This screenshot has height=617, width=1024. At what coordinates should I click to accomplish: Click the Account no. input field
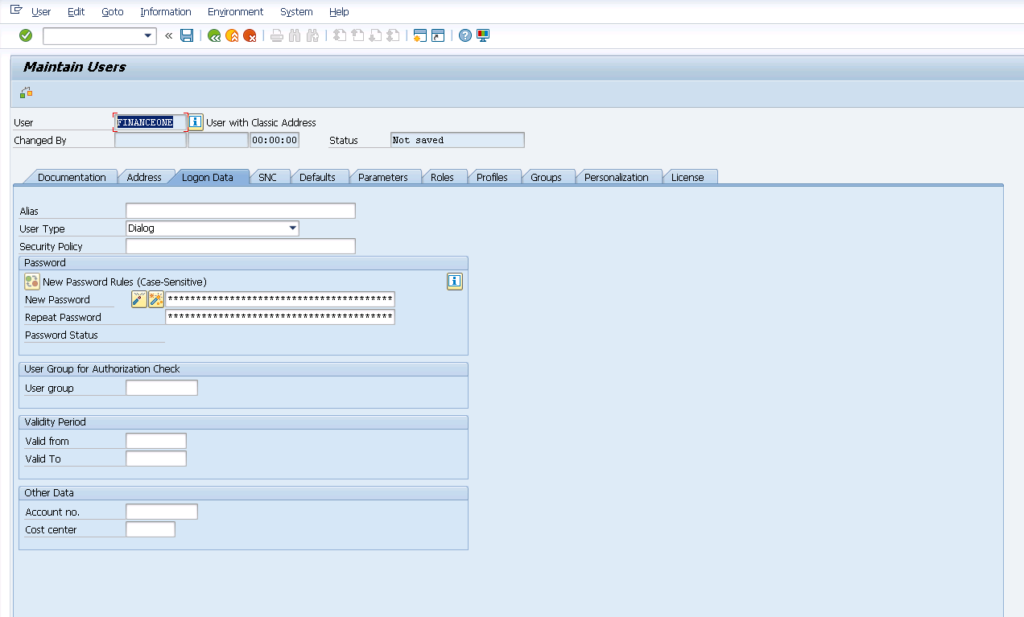click(161, 511)
